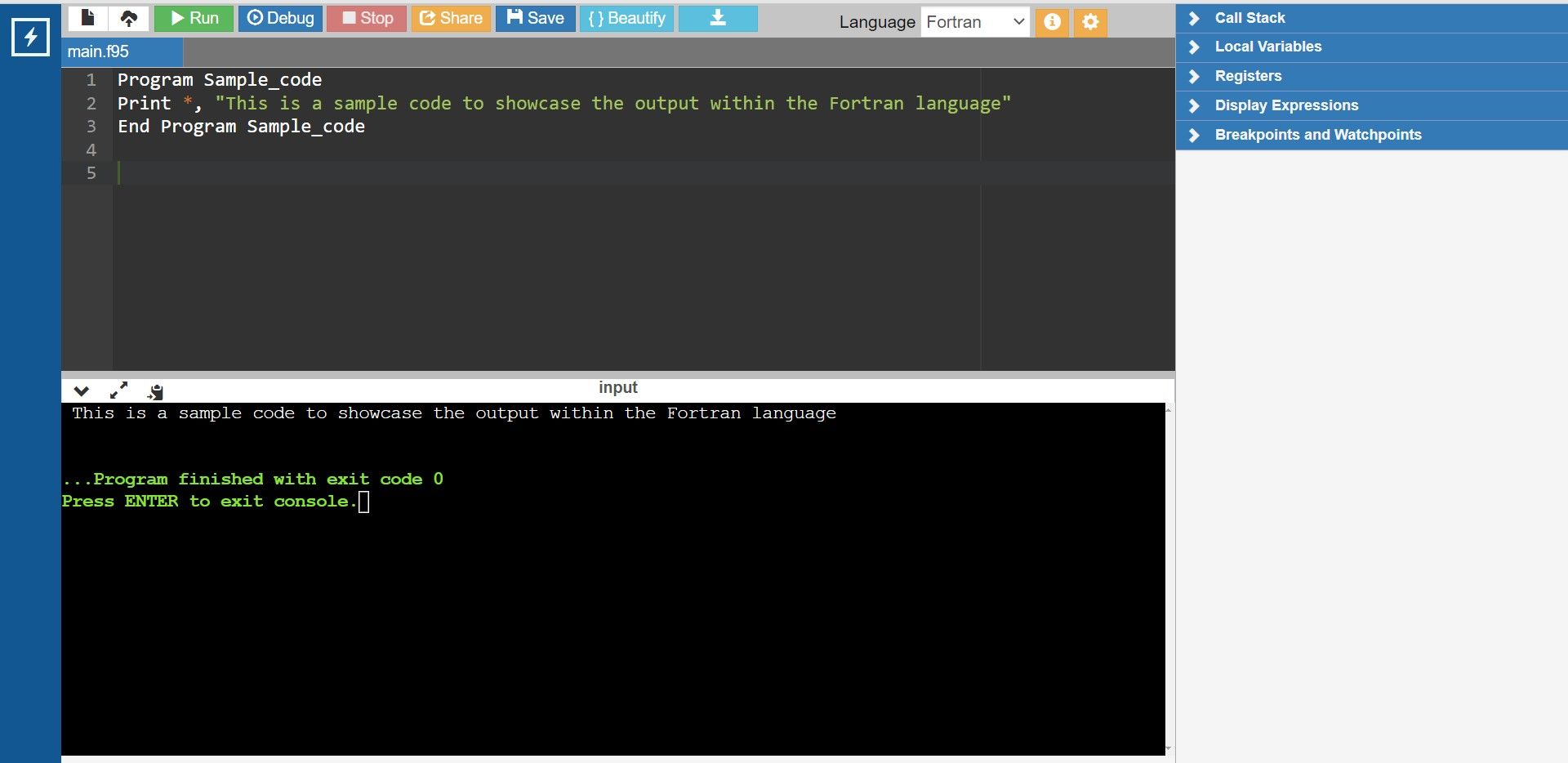Expand the Local Variables panel

click(1268, 47)
